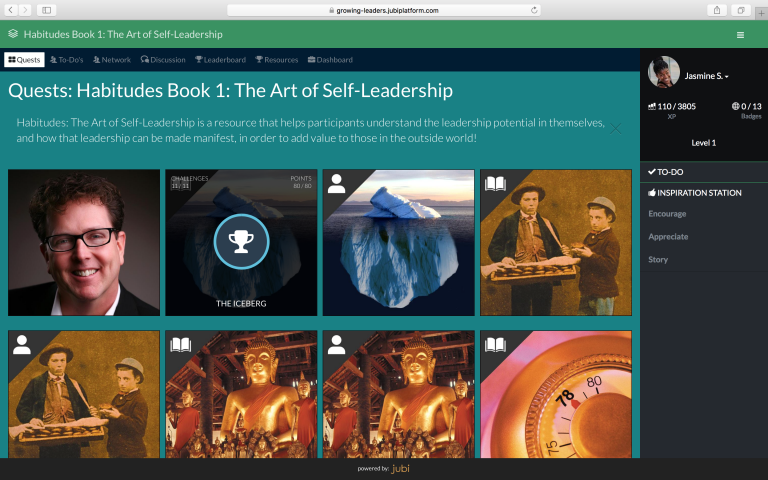Screen dimensions: 768x480
Task: Open the Resources tab
Action: [277, 60]
